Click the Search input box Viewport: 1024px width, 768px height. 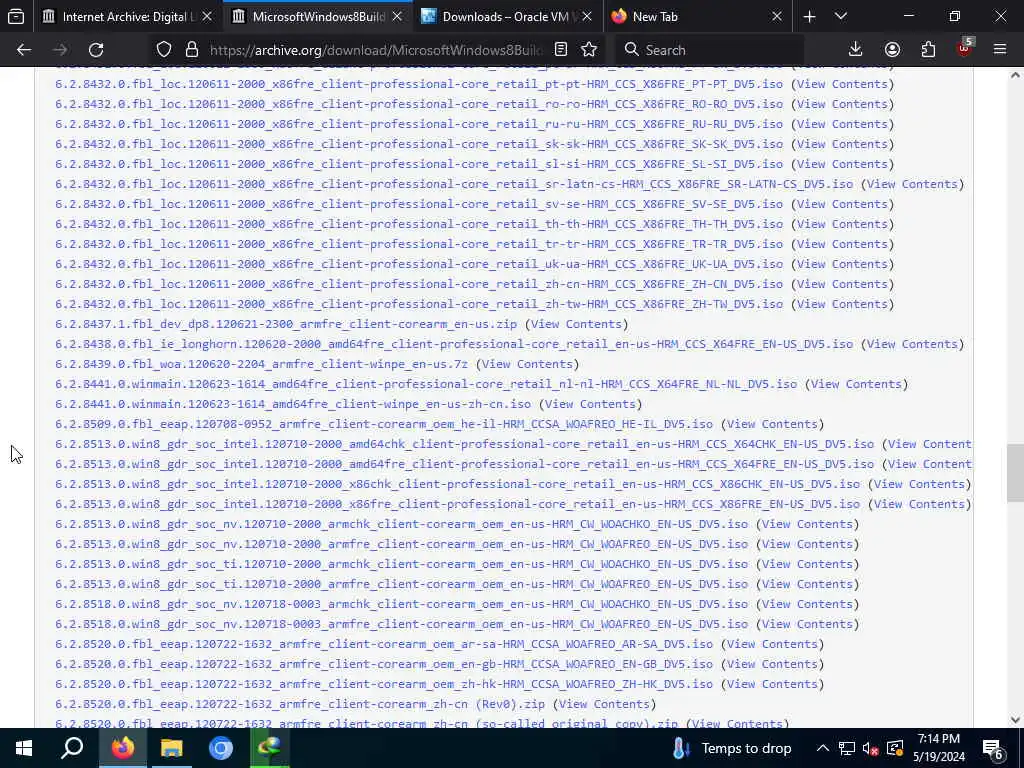tap(711, 50)
